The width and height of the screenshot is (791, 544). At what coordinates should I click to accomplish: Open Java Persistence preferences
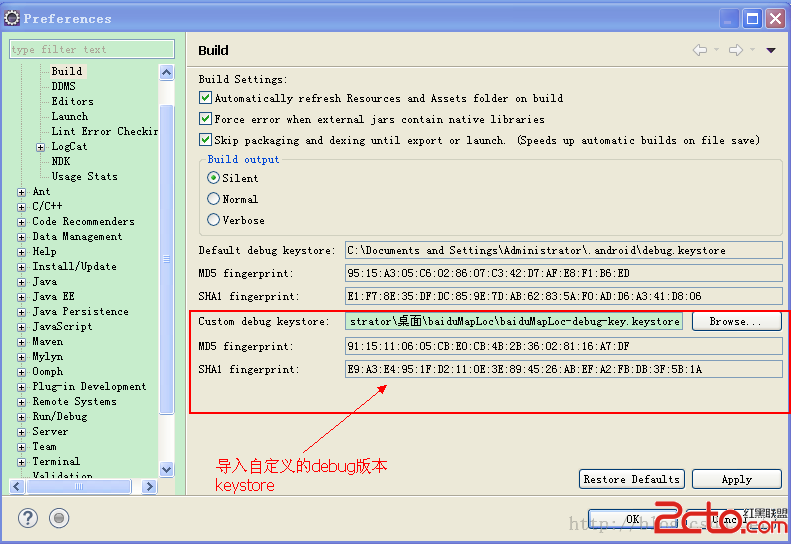pos(81,312)
